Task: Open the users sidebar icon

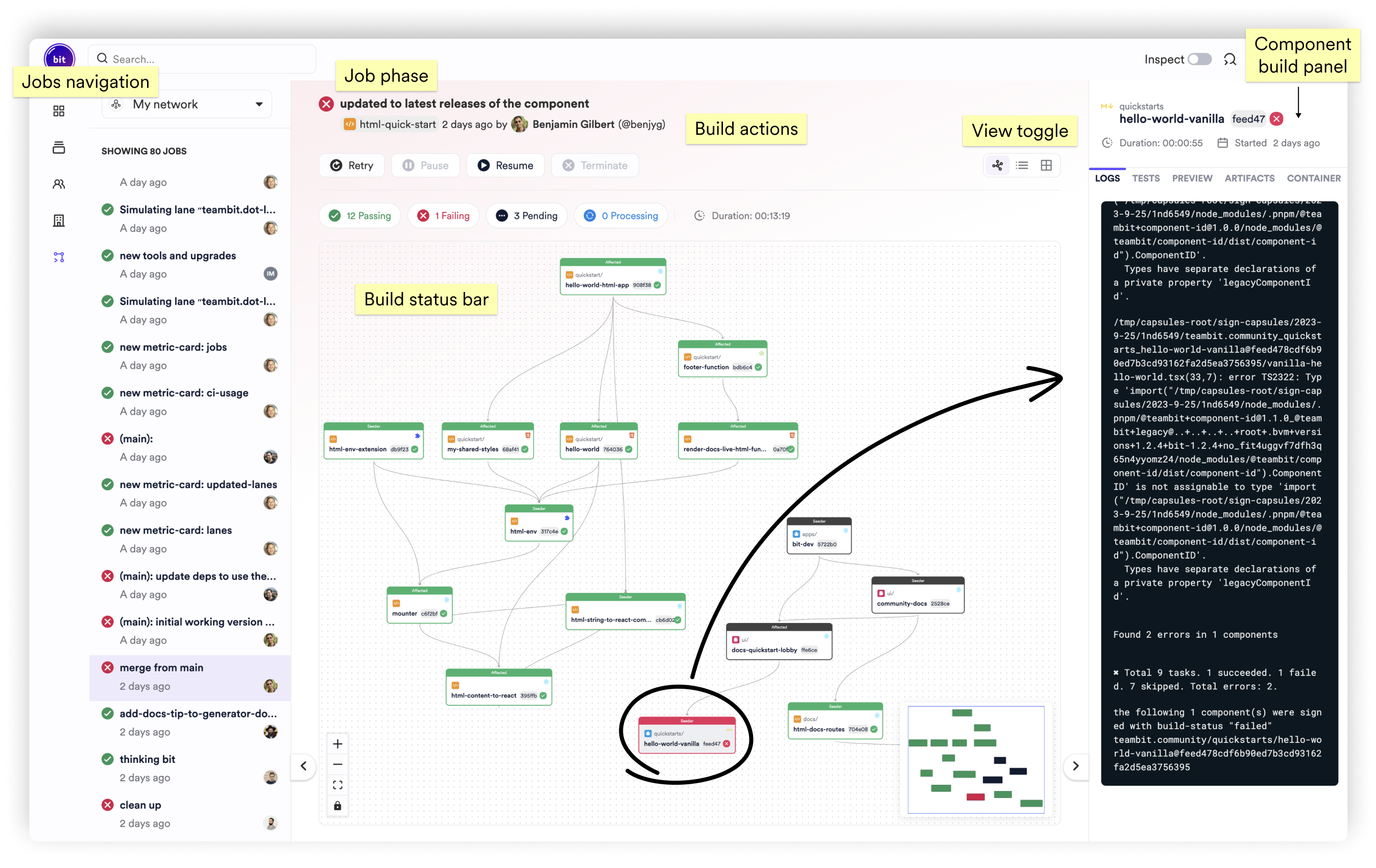Action: 59,184
